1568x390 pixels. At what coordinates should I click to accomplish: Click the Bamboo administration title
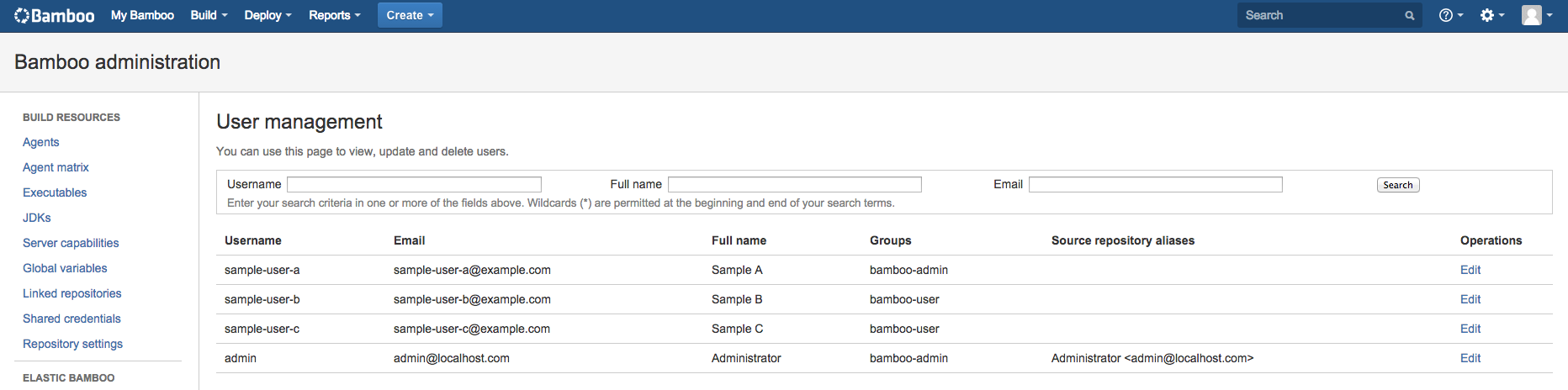[x=118, y=62]
